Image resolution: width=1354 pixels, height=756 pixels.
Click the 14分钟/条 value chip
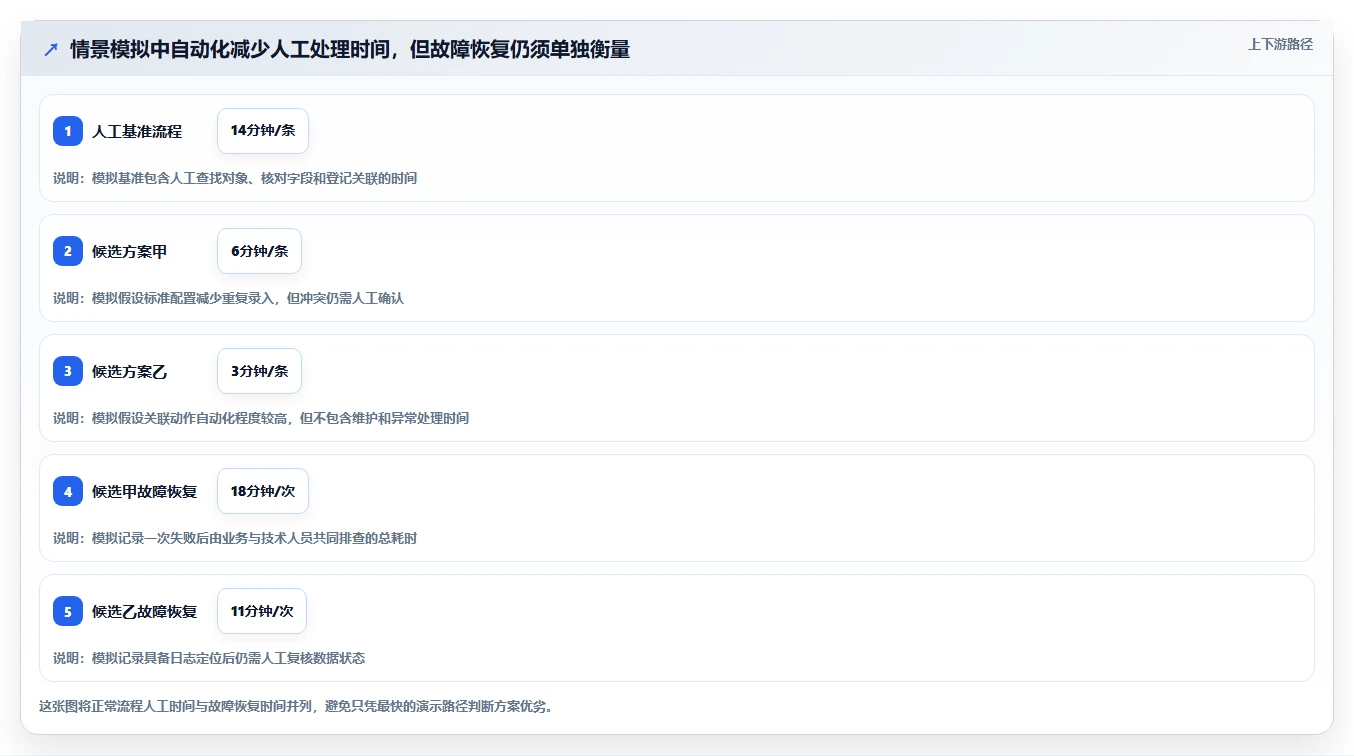(x=263, y=131)
